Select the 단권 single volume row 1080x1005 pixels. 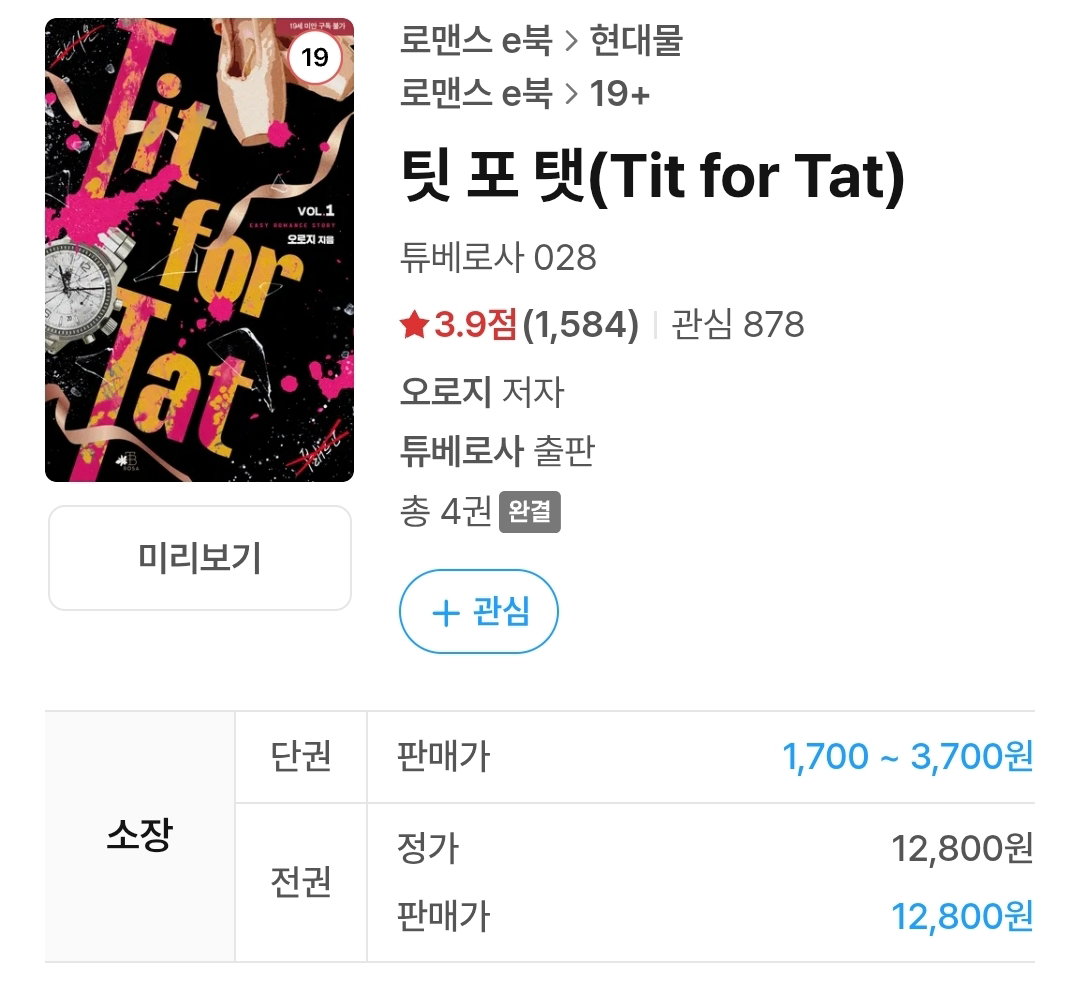[634, 757]
